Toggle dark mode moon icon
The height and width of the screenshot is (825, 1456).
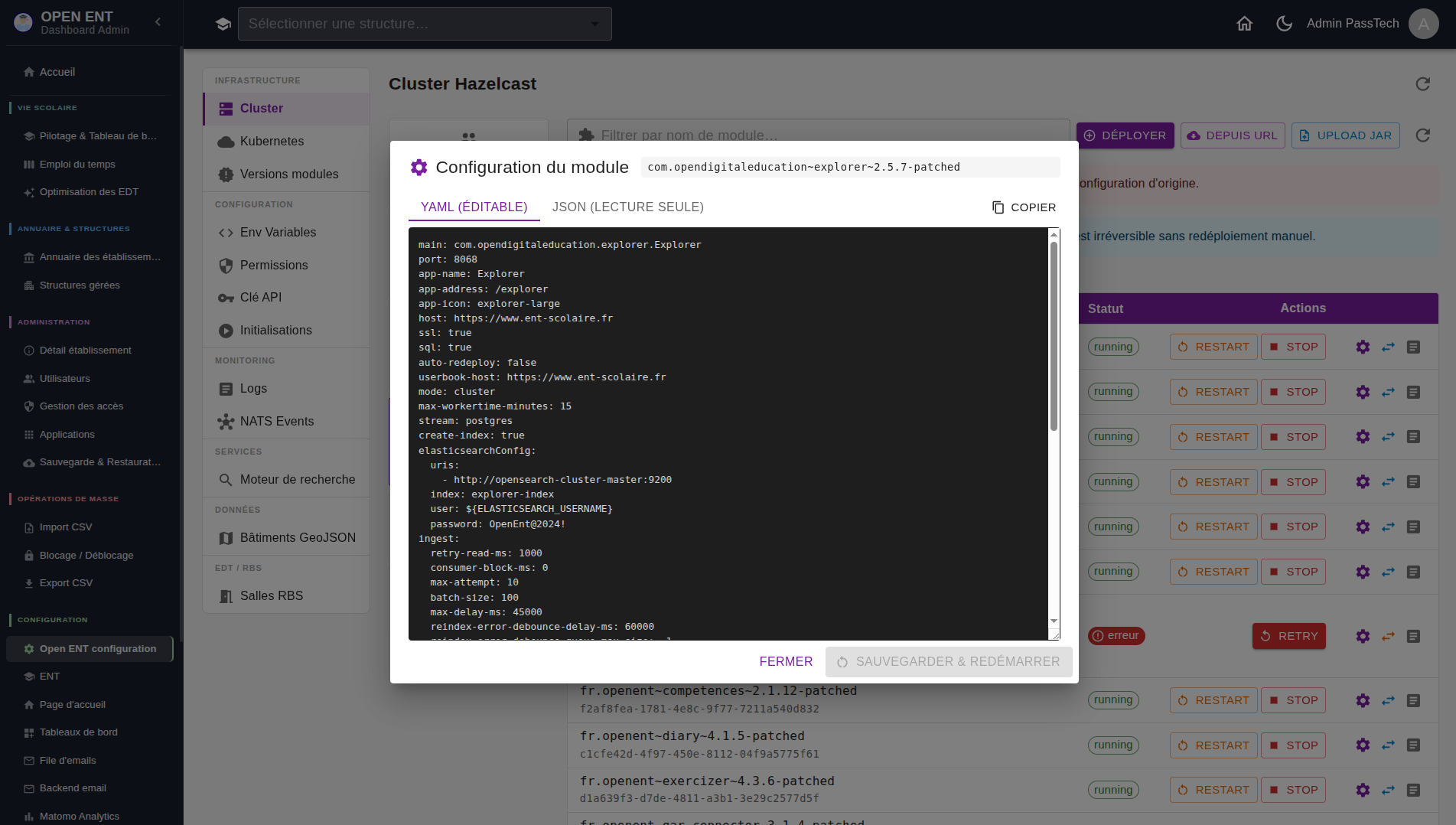[x=1285, y=24]
